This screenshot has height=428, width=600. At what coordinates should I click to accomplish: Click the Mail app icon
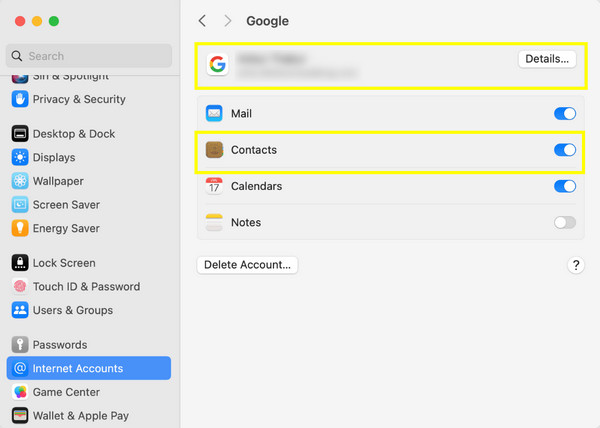click(x=214, y=114)
